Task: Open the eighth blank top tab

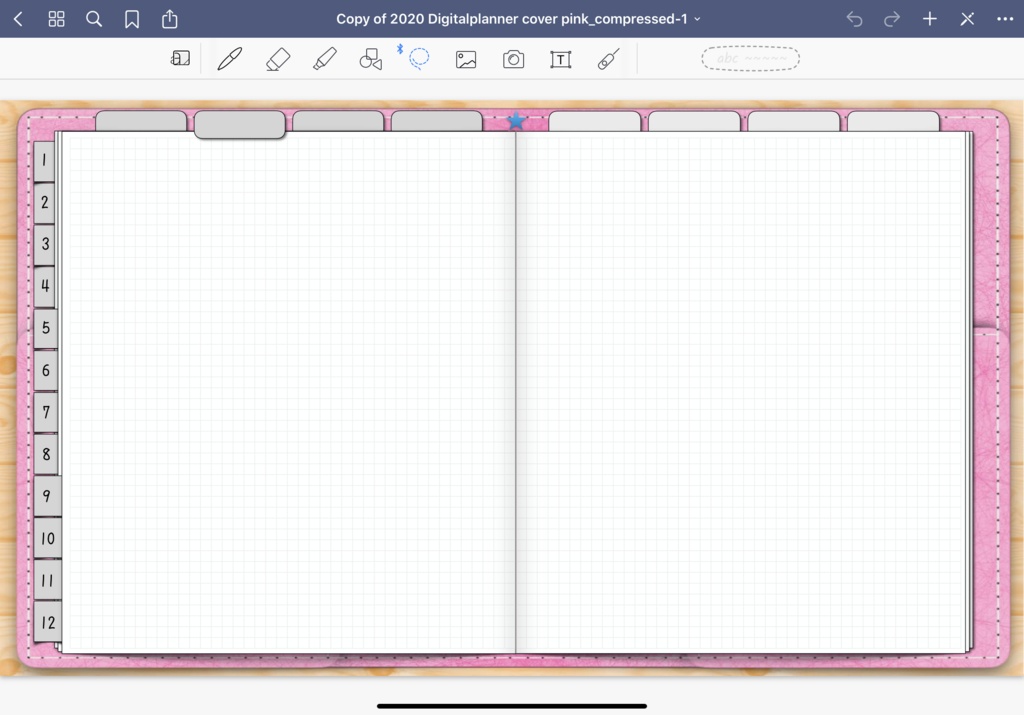Action: click(x=893, y=121)
